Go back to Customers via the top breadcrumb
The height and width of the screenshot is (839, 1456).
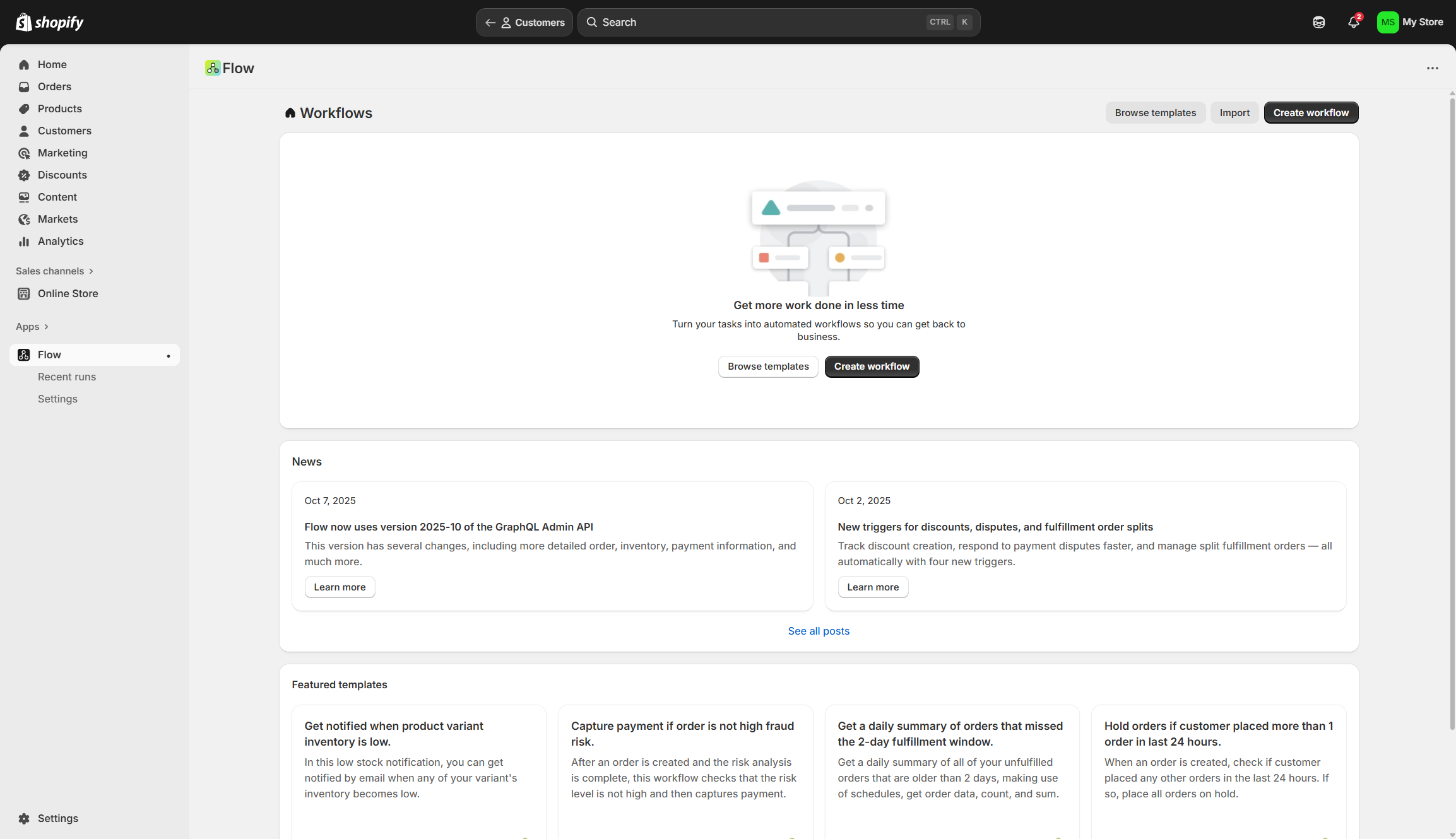click(524, 22)
